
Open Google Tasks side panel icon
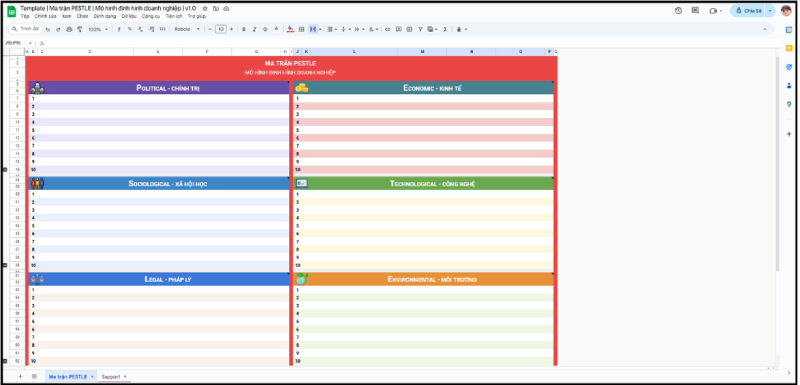[789, 67]
